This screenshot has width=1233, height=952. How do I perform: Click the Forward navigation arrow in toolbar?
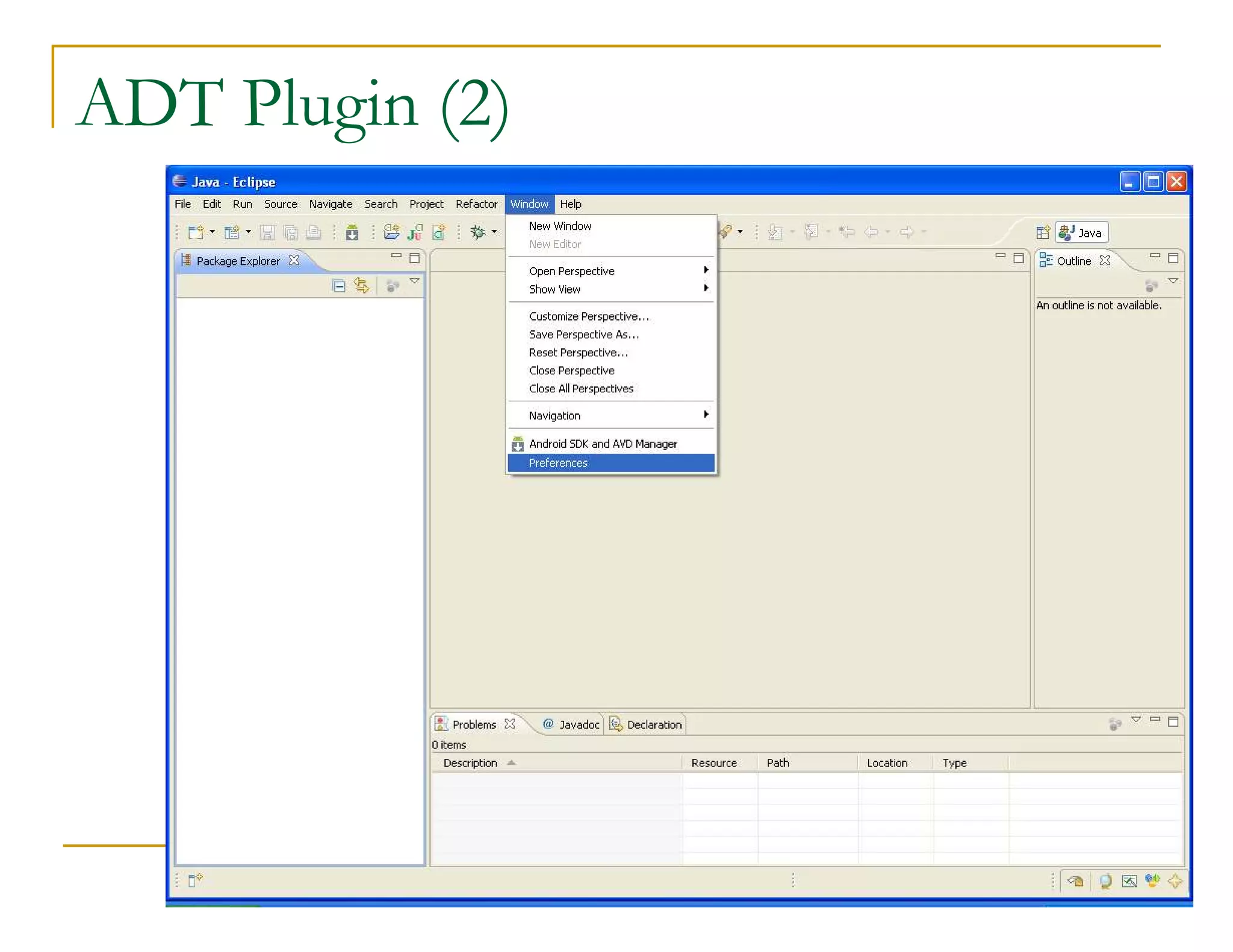pyautogui.click(x=907, y=232)
